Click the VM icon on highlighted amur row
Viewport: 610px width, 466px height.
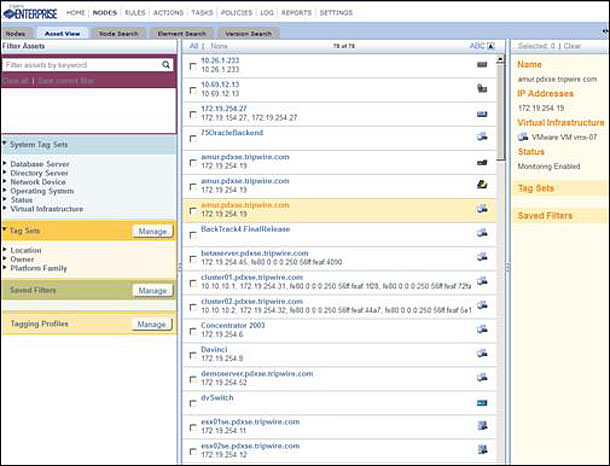pyautogui.click(x=482, y=209)
